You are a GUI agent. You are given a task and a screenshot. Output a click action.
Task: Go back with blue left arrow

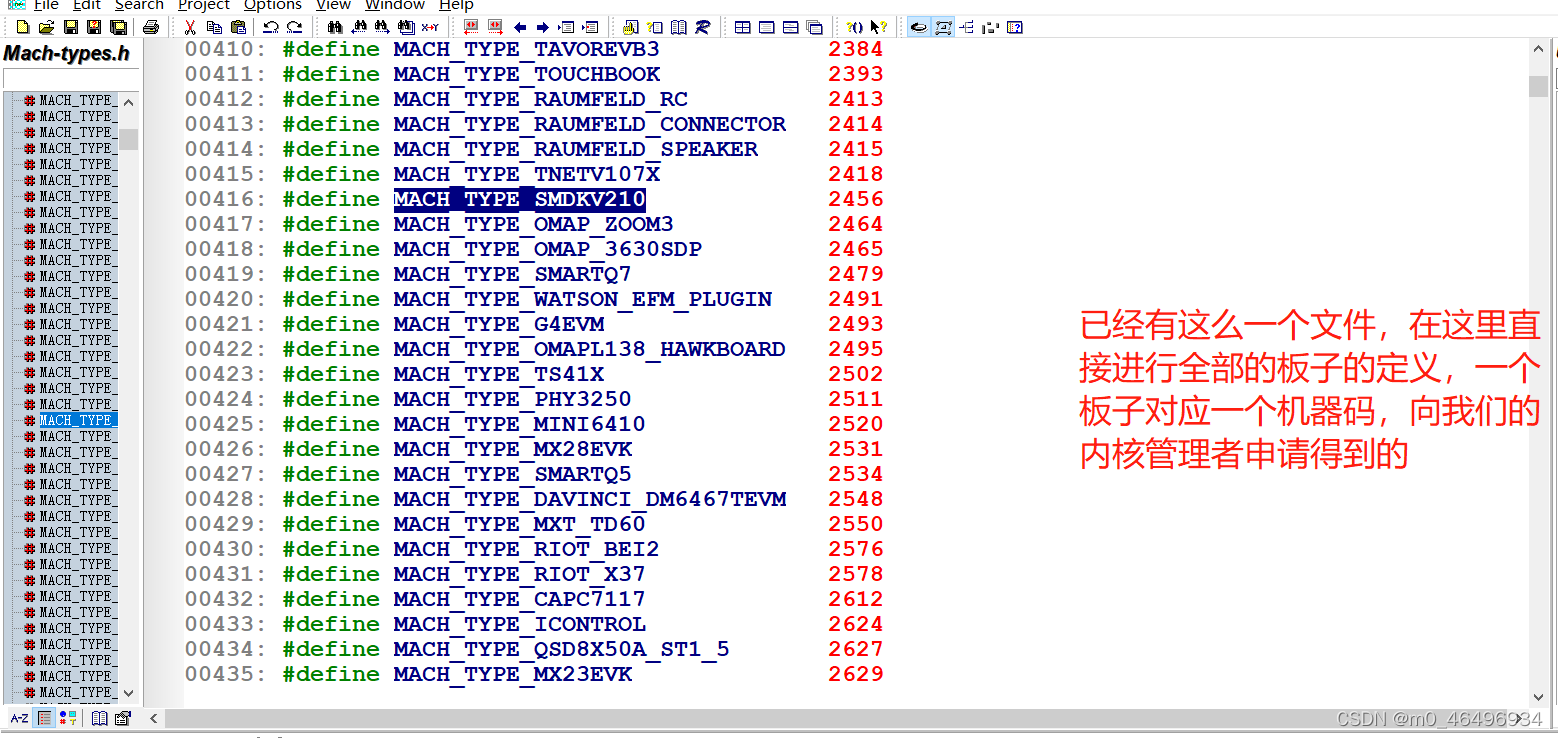click(520, 27)
